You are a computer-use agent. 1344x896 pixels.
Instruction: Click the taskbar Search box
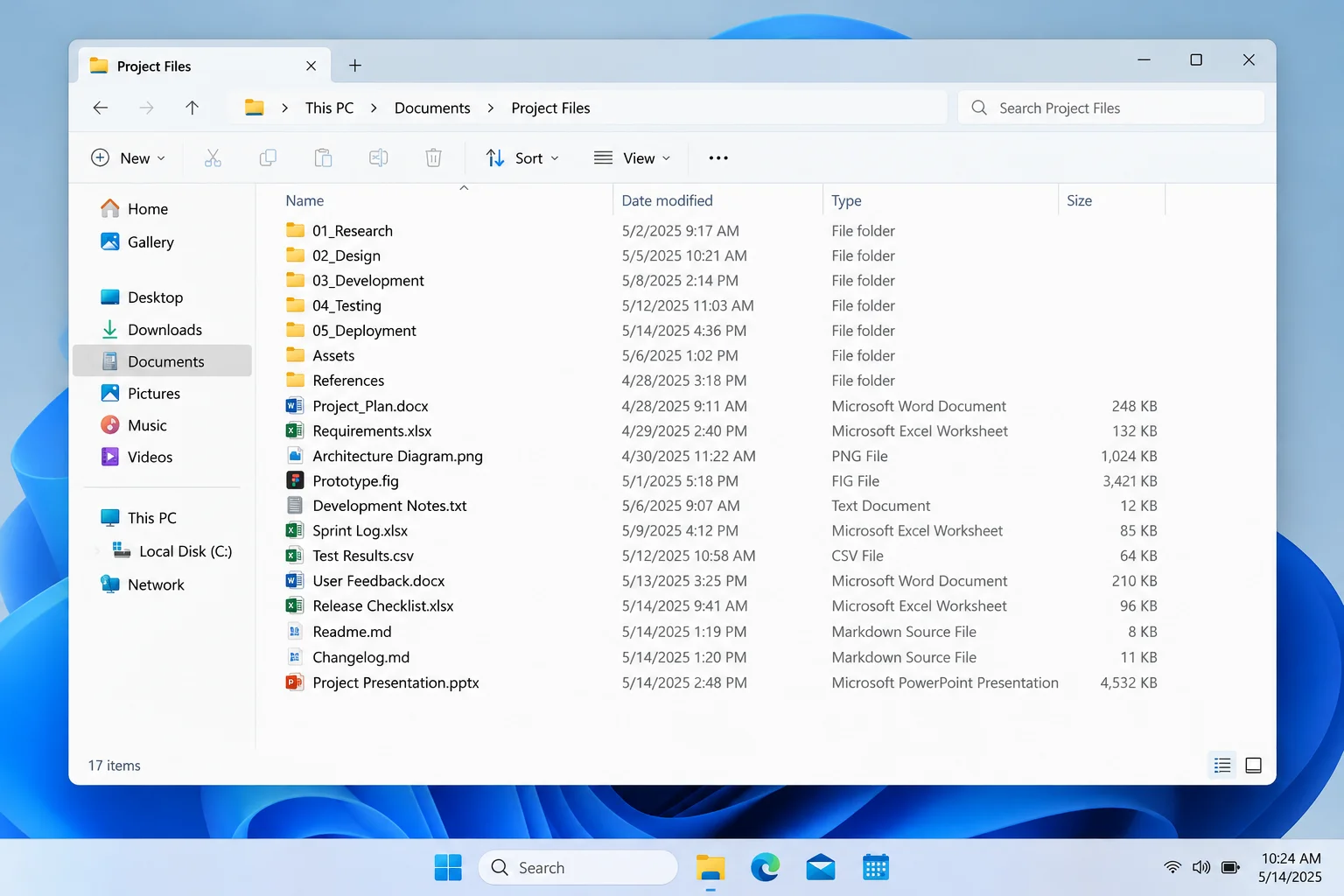[577, 867]
